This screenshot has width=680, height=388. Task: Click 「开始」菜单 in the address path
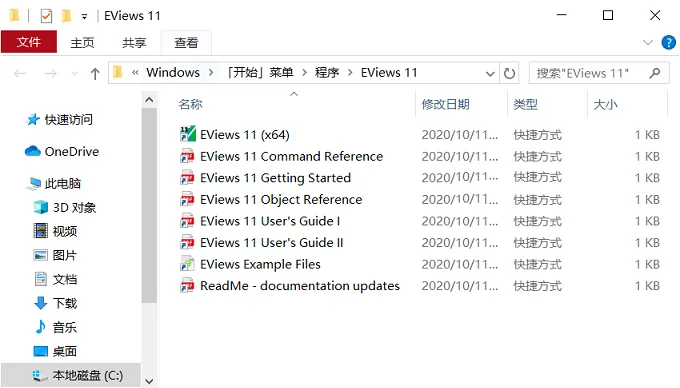coord(260,72)
